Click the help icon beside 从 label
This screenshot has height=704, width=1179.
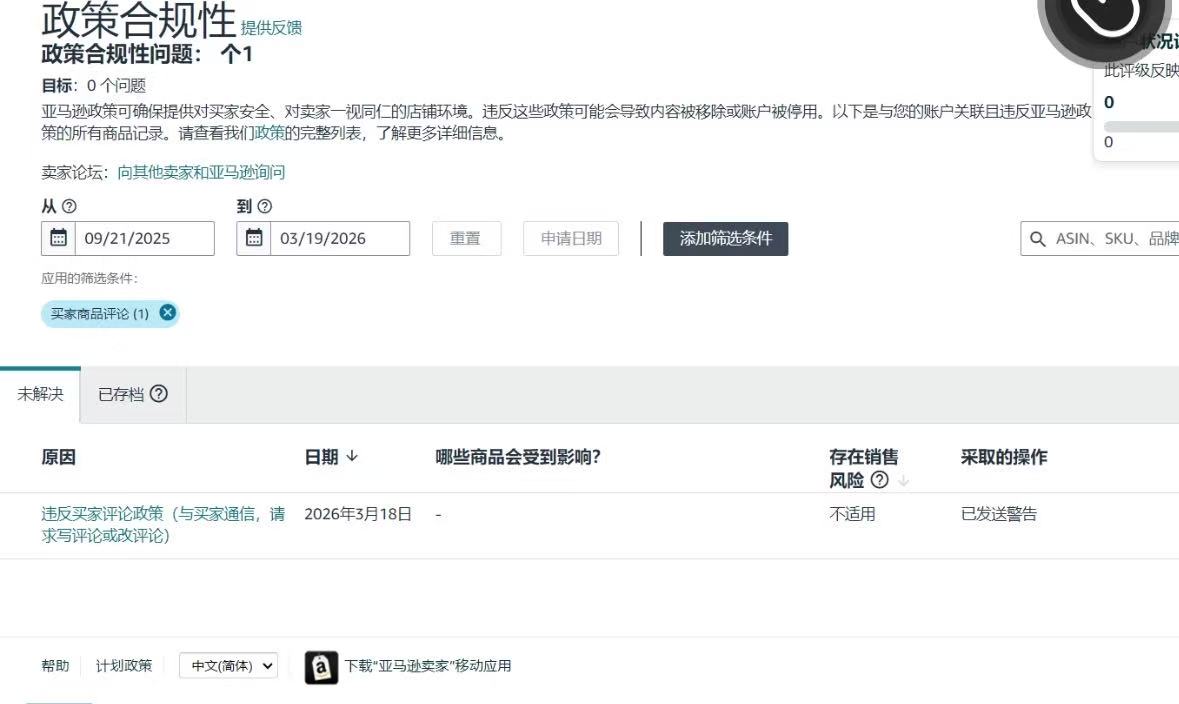click(x=69, y=206)
